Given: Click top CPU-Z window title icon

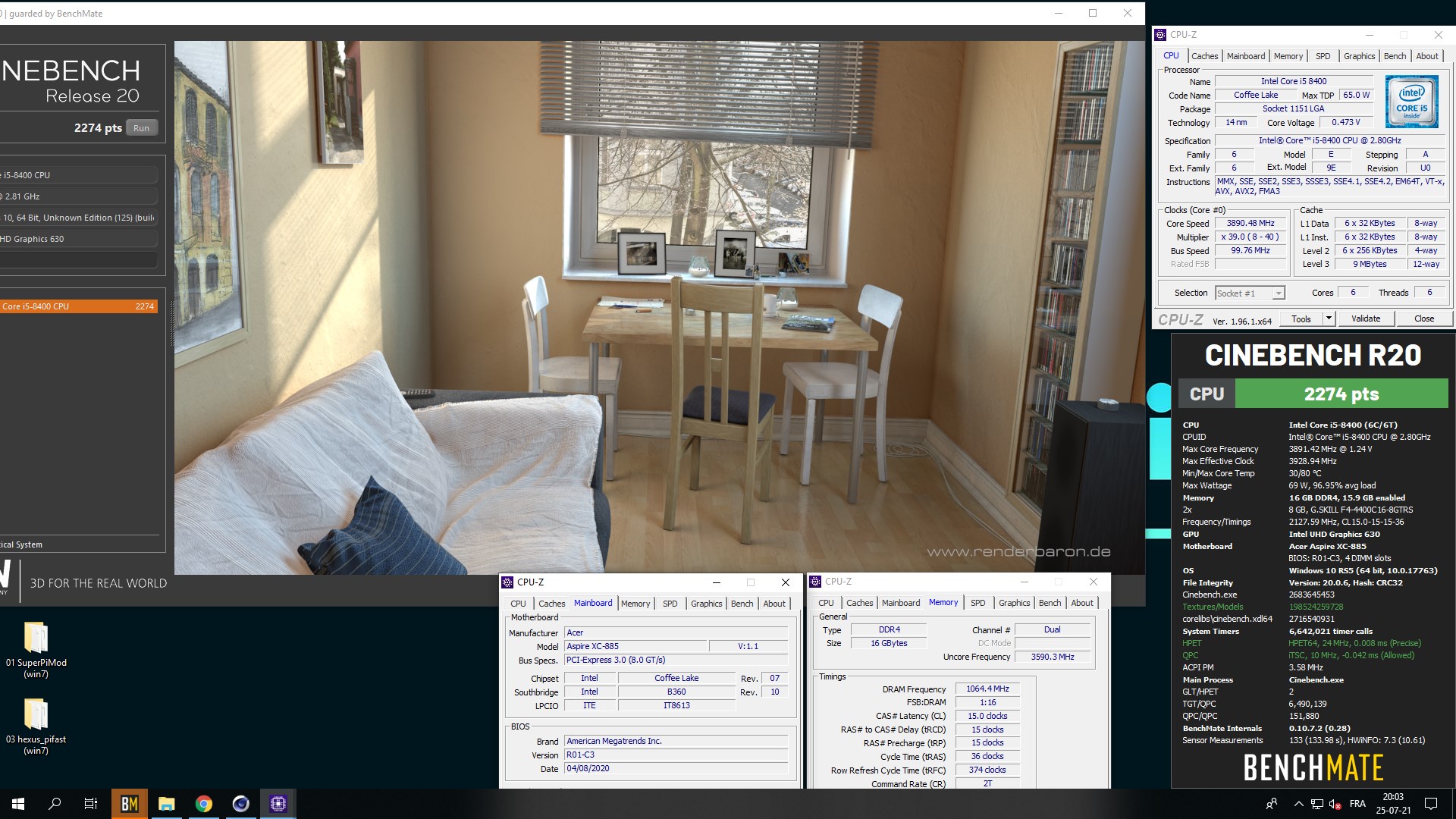Looking at the screenshot, I should pos(1160,35).
